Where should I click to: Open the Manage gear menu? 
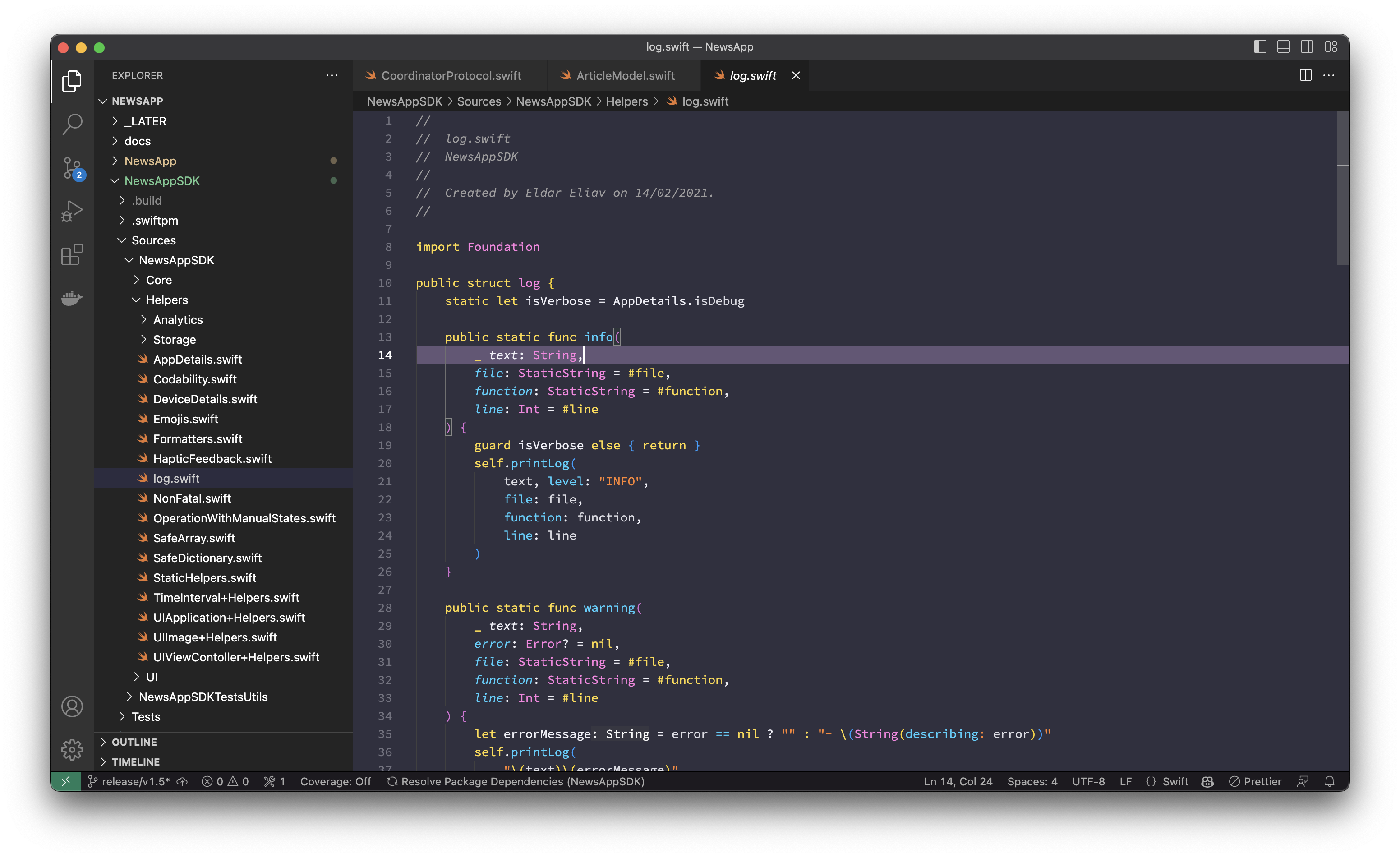pos(72,749)
